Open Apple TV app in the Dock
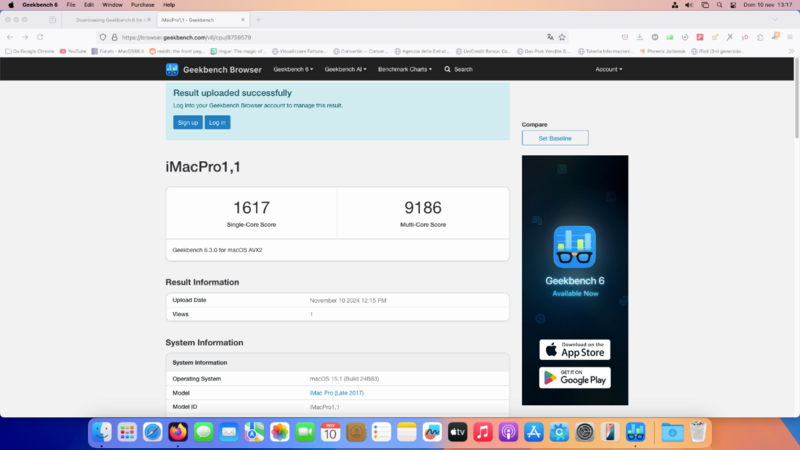Screen dimensions: 800x450 pos(458,432)
